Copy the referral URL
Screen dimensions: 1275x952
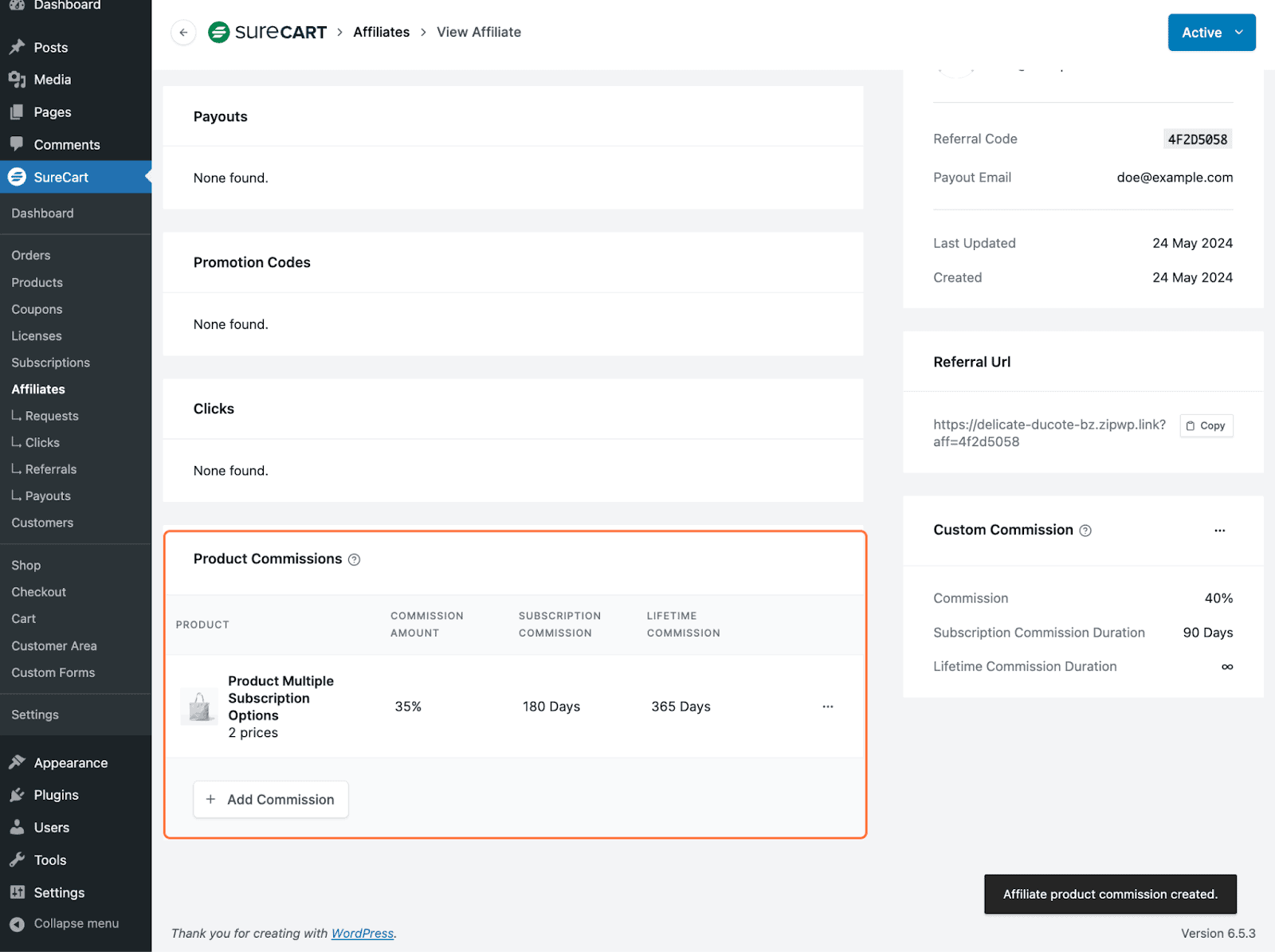click(1206, 425)
